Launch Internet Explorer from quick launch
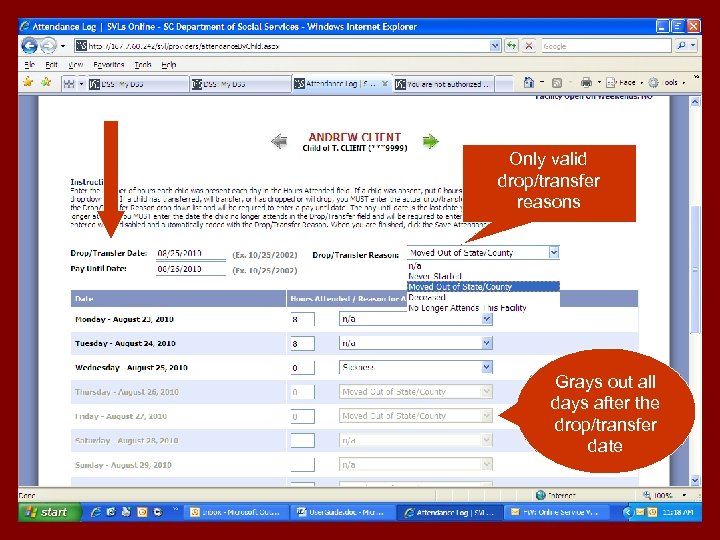Image resolution: width=720 pixels, height=540 pixels. coord(96,512)
